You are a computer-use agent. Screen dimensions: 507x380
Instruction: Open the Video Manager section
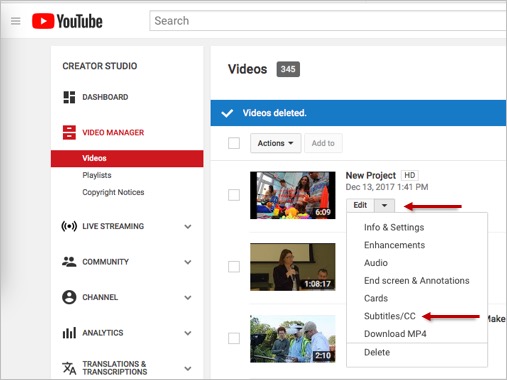click(113, 132)
